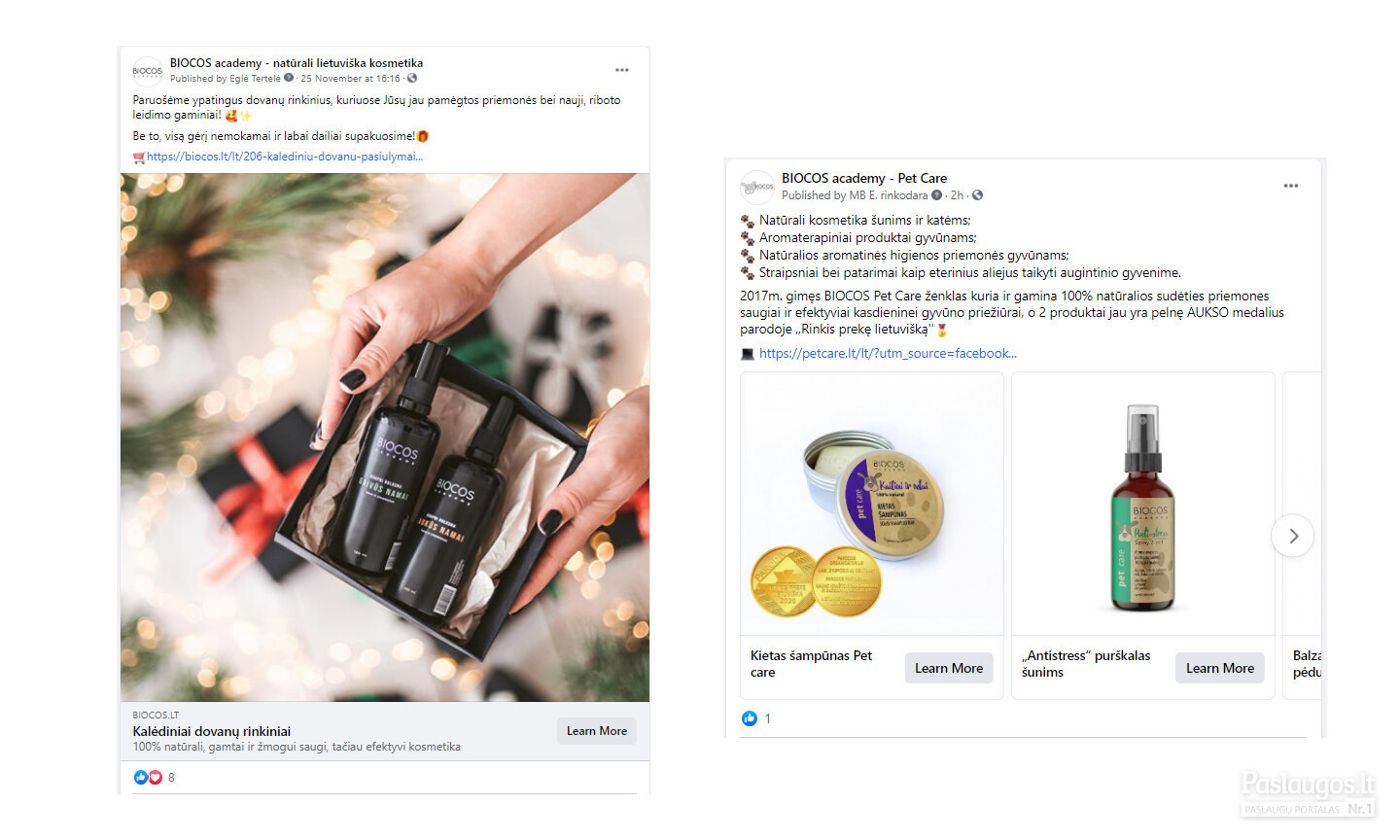Click the globe privacy icon on the Pet Care post
Image resolution: width=1400 pixels, height=840 pixels.
click(x=977, y=195)
